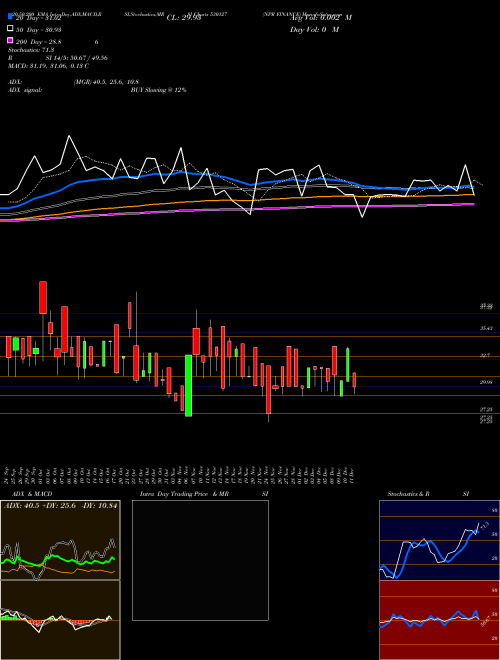Viewport: 500px width, 660px height.
Task: Click the 'ADX: 40.5 +DY: 25.6 -DY: 10.84' header
Action: (60, 505)
